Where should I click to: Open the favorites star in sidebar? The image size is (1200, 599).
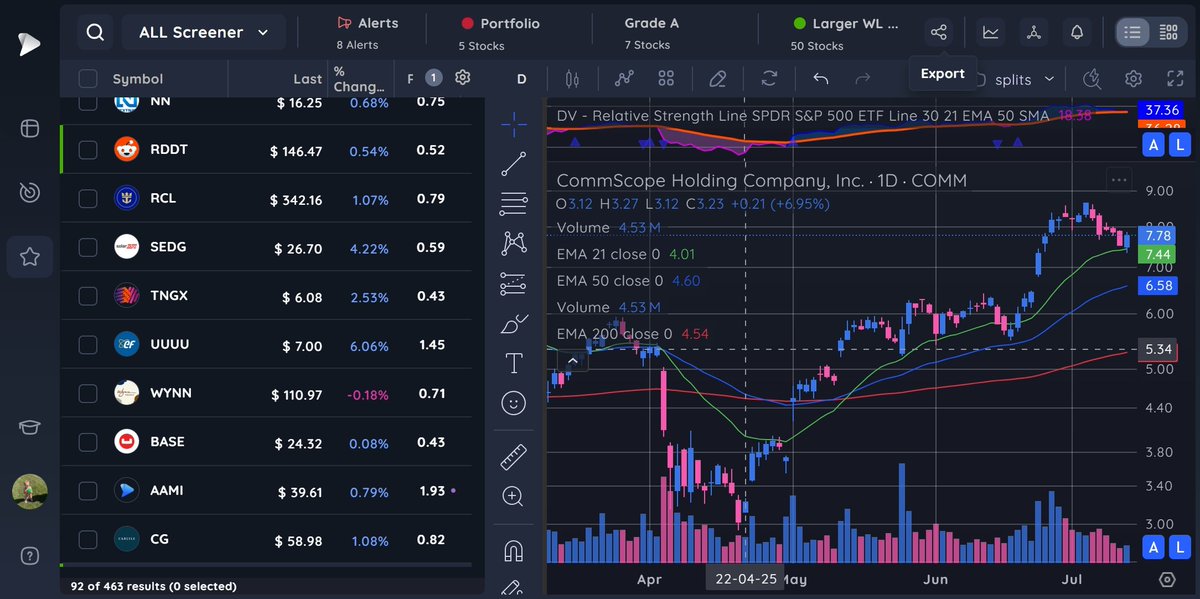[x=30, y=257]
